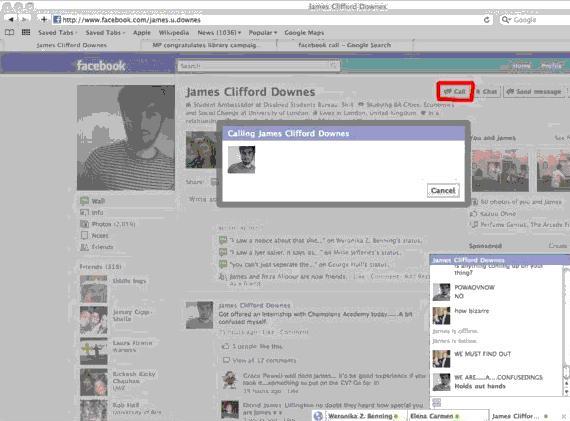Click the Call button highlighted in red

455,92
